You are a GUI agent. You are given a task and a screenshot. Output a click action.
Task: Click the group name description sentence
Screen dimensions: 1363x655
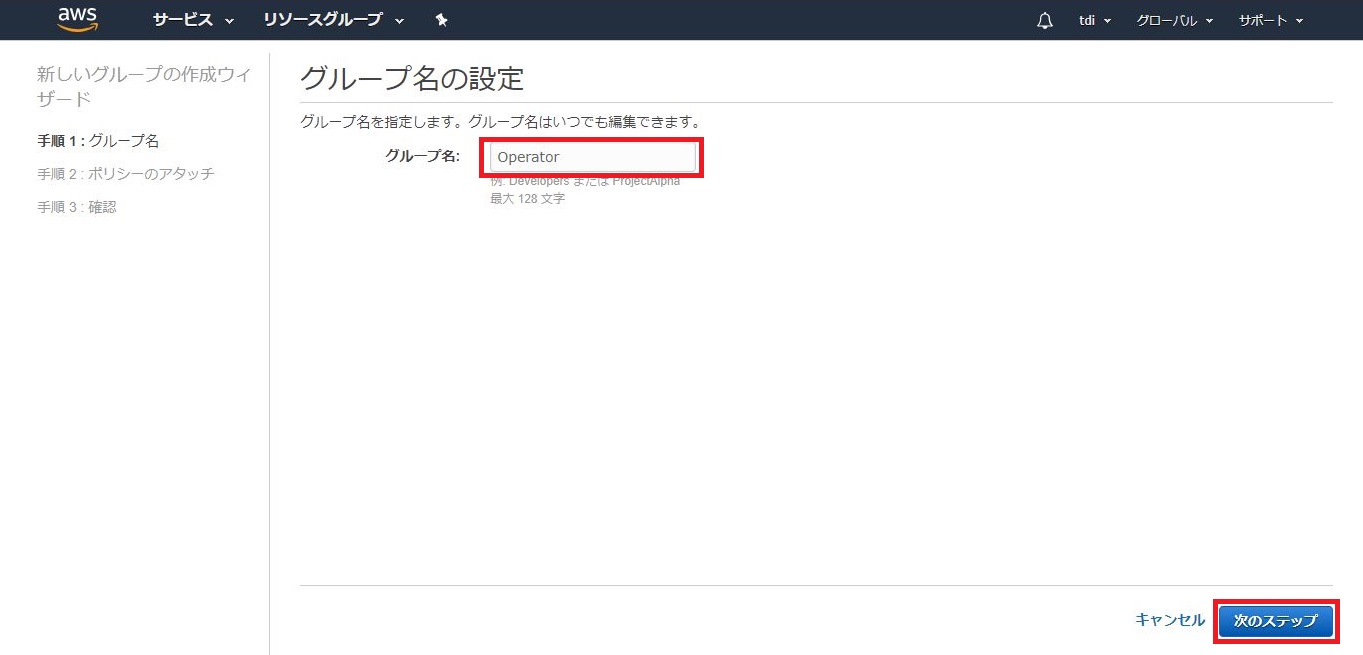tap(500, 122)
